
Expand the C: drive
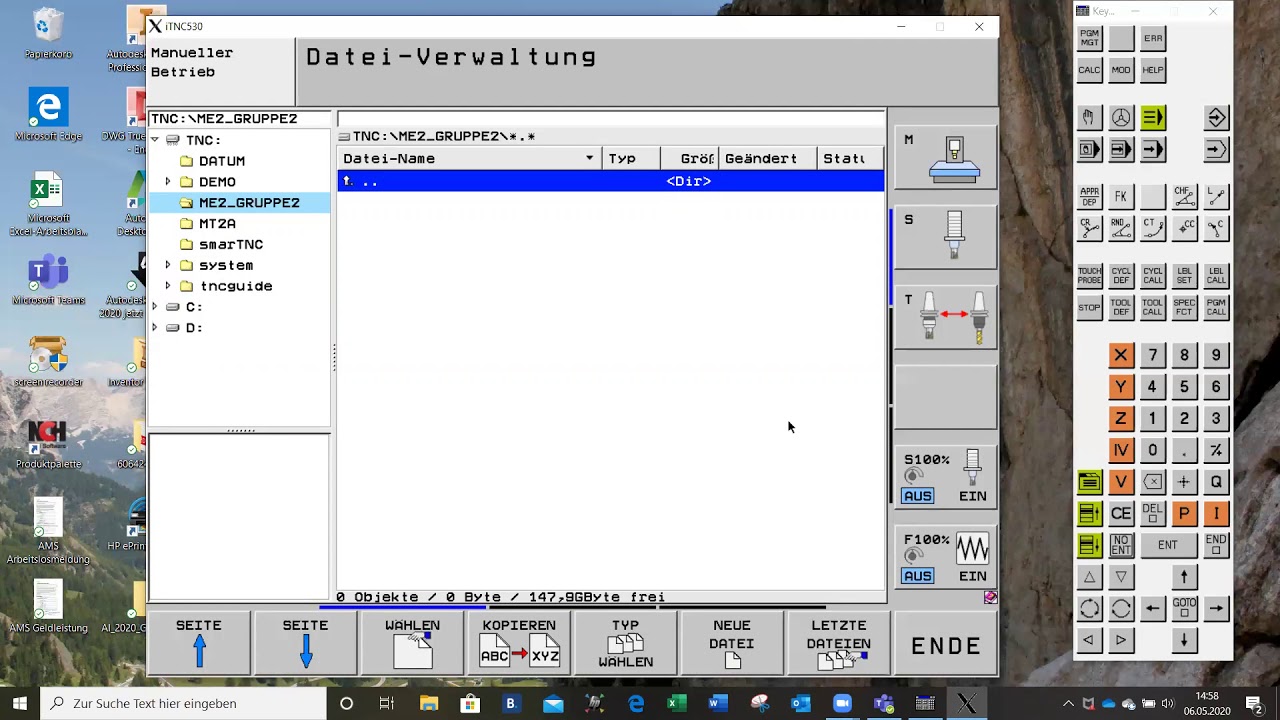(x=155, y=307)
